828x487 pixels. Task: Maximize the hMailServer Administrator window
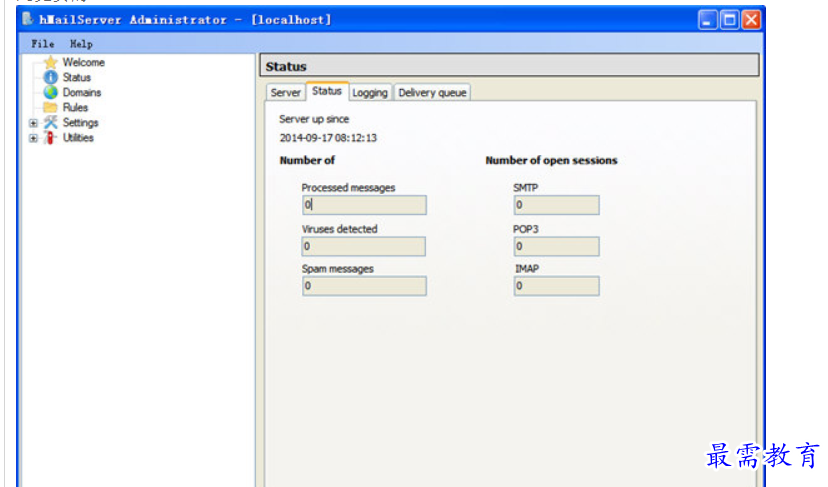pyautogui.click(x=730, y=20)
